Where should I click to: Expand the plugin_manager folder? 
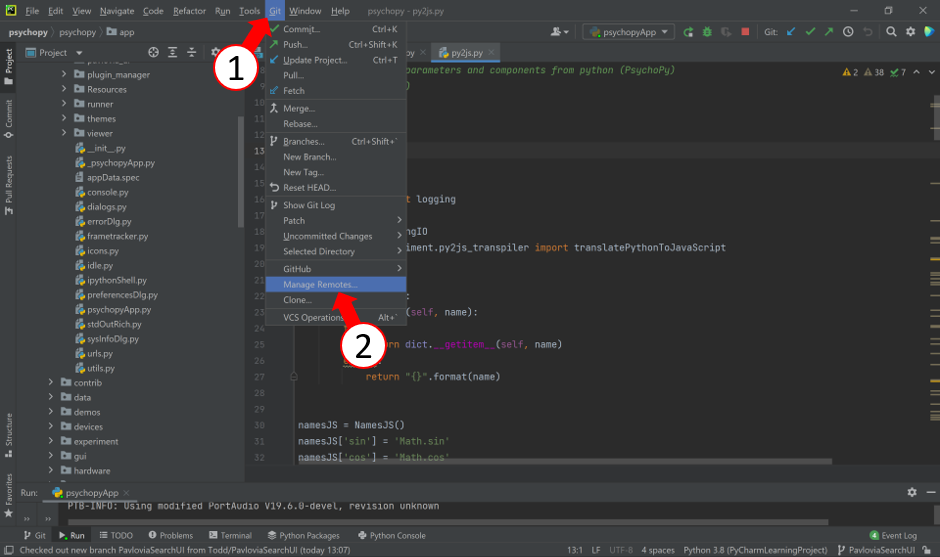pos(64,74)
